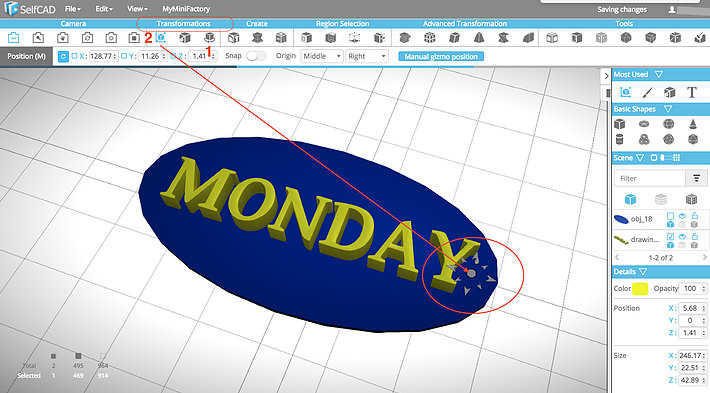This screenshot has height=393, width=710.
Task: Click the Advanced Transformation section header
Action: coord(465,24)
